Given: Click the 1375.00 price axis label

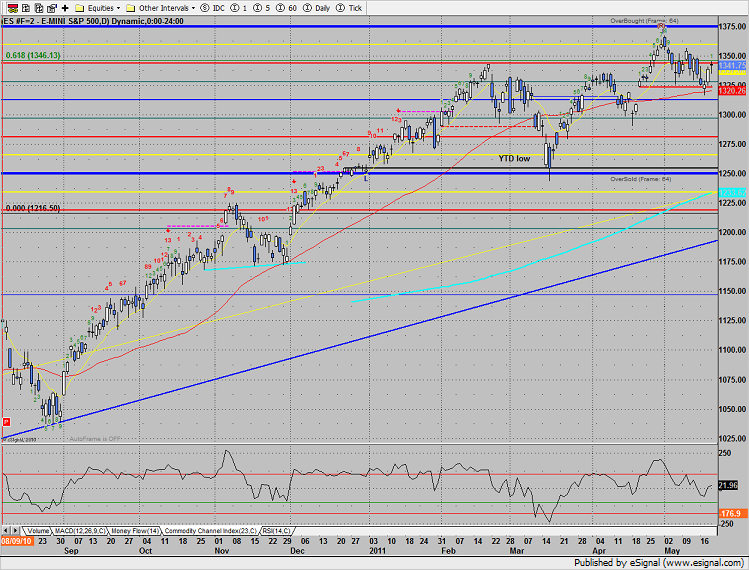Looking at the screenshot, I should pos(733,27).
